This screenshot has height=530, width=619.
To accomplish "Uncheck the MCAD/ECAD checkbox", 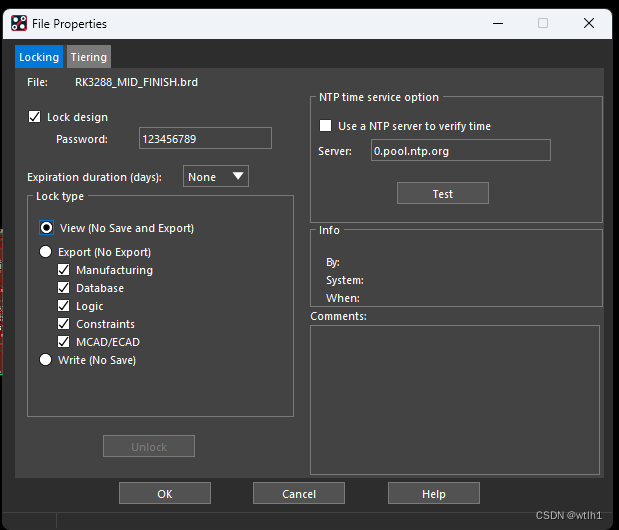I will (x=64, y=342).
